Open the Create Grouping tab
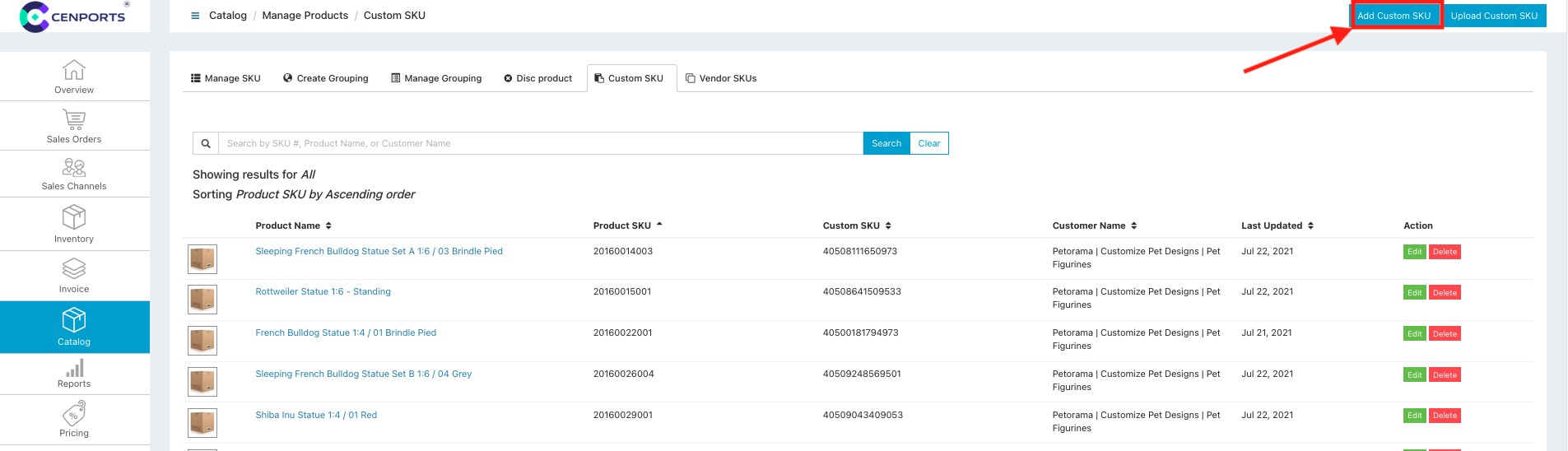Screen dimensions: 1568x451 click(x=325, y=78)
